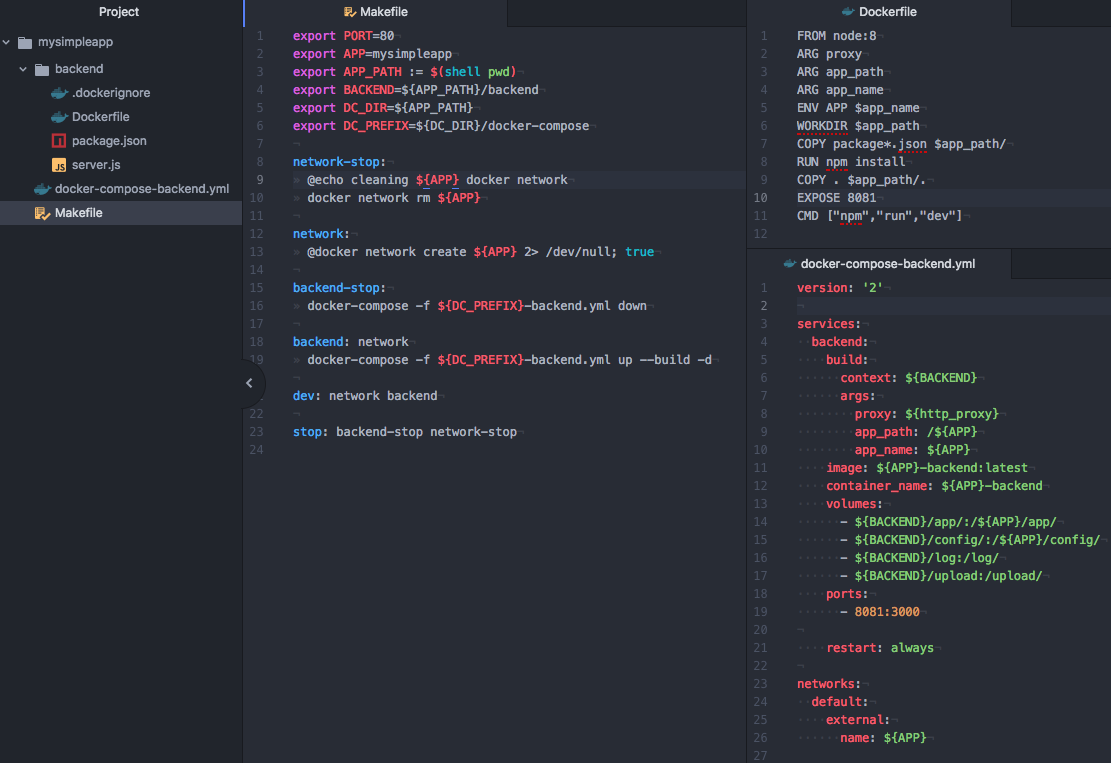Click 'proxy: ${http_proxy}' line
Image resolution: width=1111 pixels, height=763 pixels.
click(927, 414)
